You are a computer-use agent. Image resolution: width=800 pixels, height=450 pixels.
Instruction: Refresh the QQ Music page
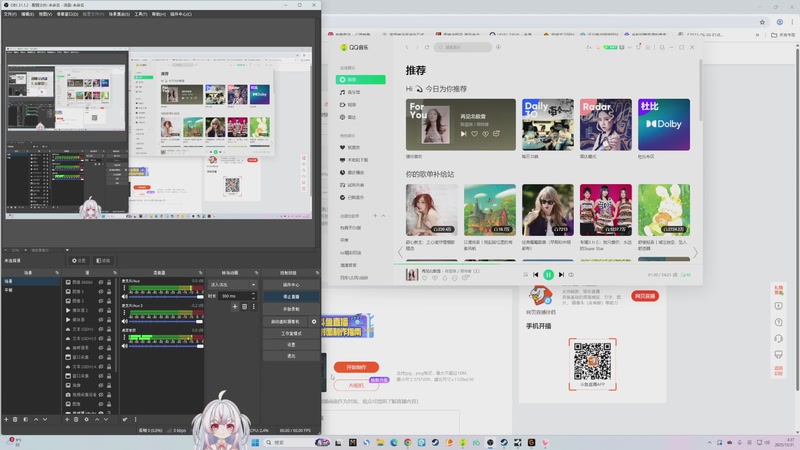(x=427, y=47)
